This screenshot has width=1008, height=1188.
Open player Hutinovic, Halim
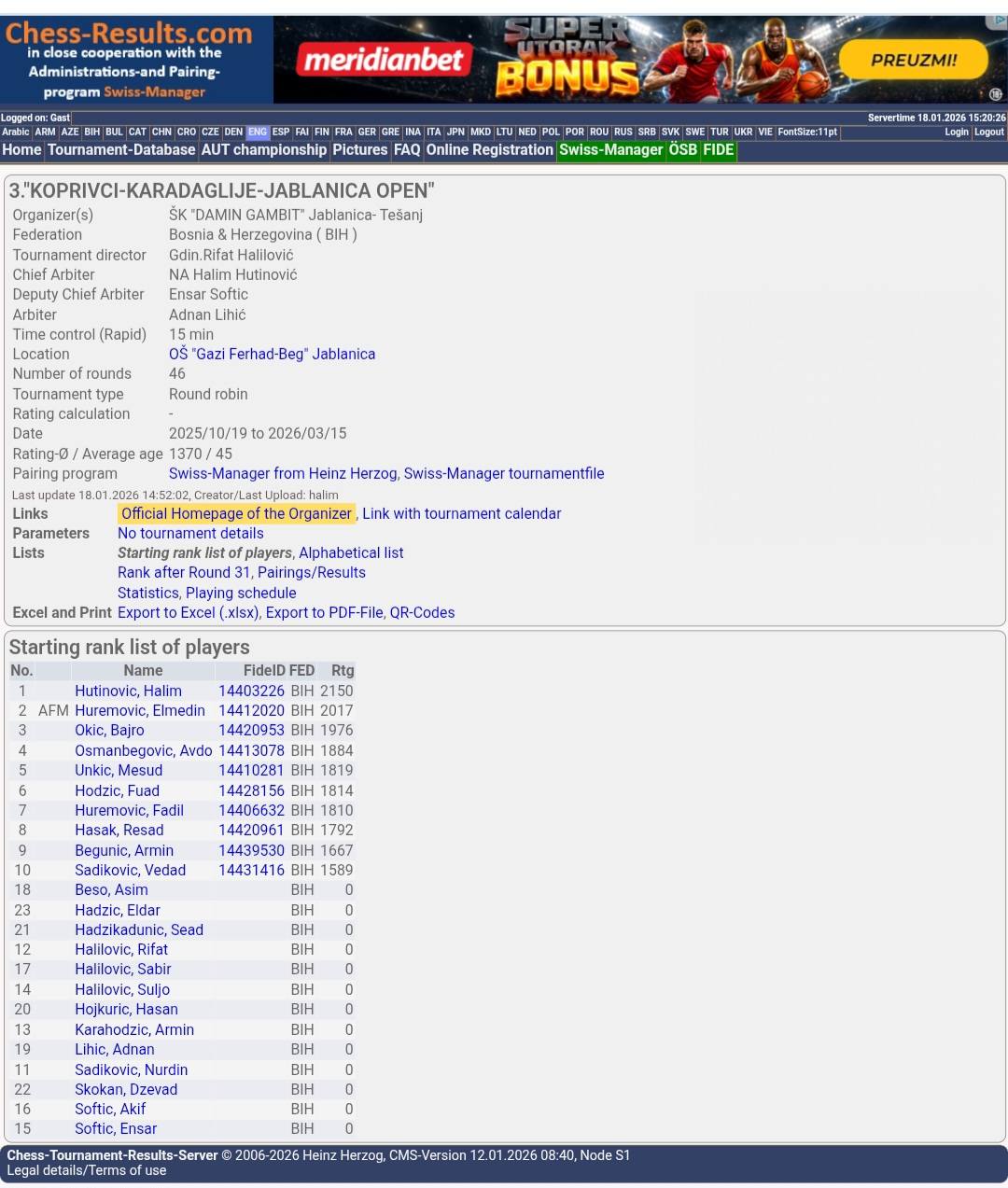tap(128, 692)
